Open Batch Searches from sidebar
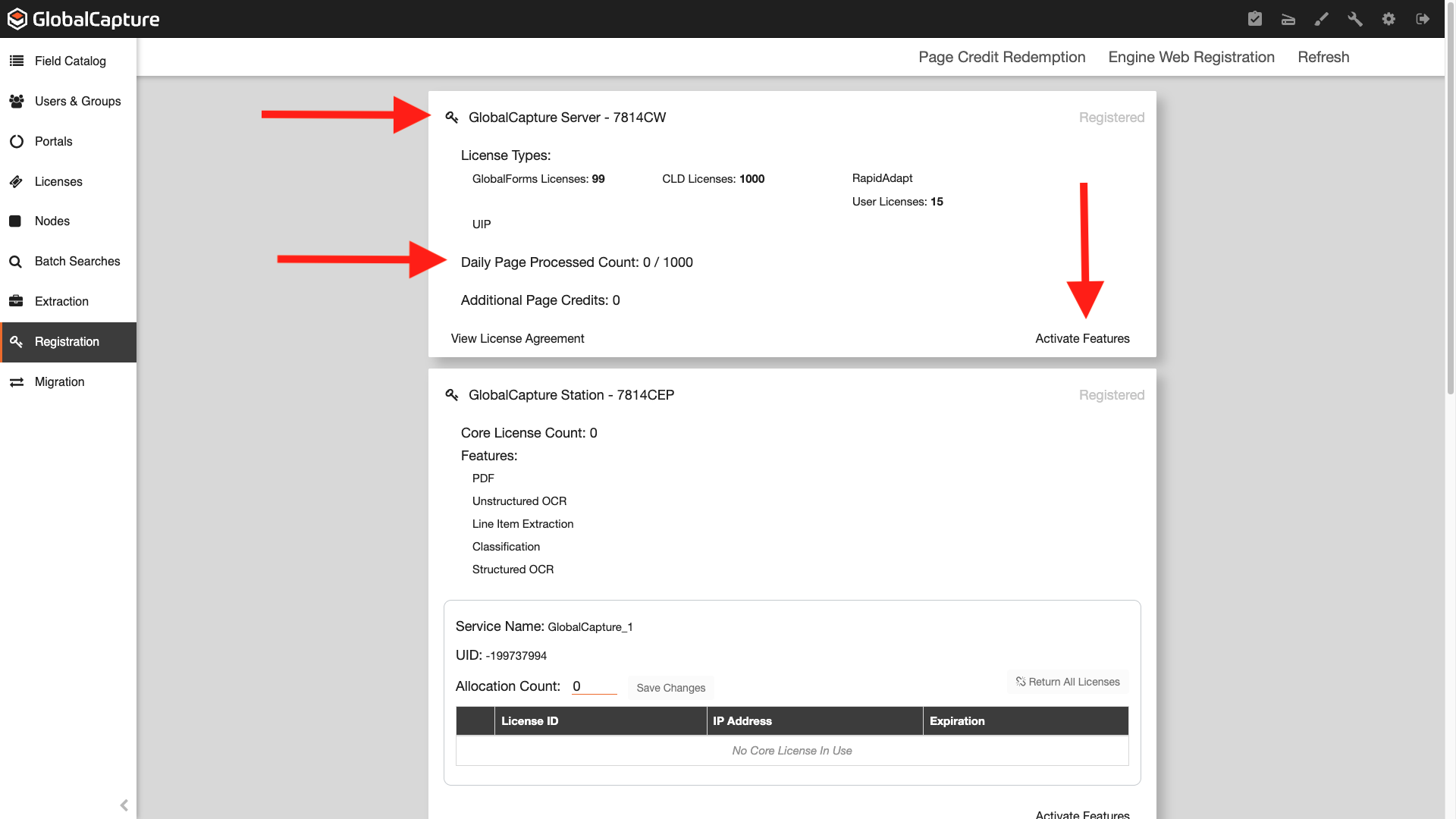1456x819 pixels. coord(77,261)
